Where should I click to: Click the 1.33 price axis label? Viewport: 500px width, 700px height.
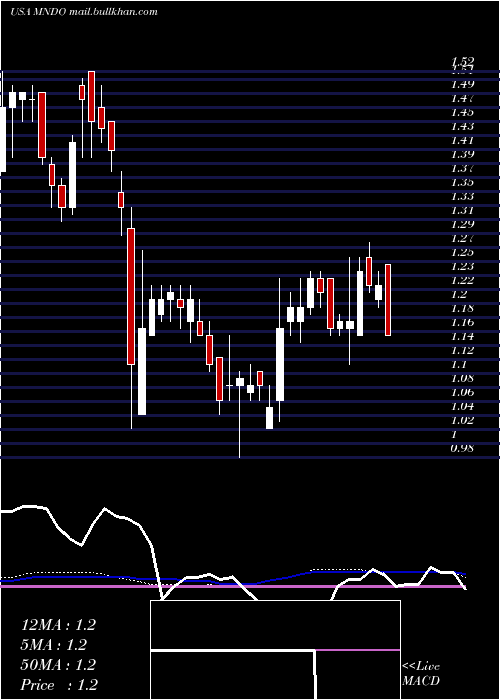[462, 196]
